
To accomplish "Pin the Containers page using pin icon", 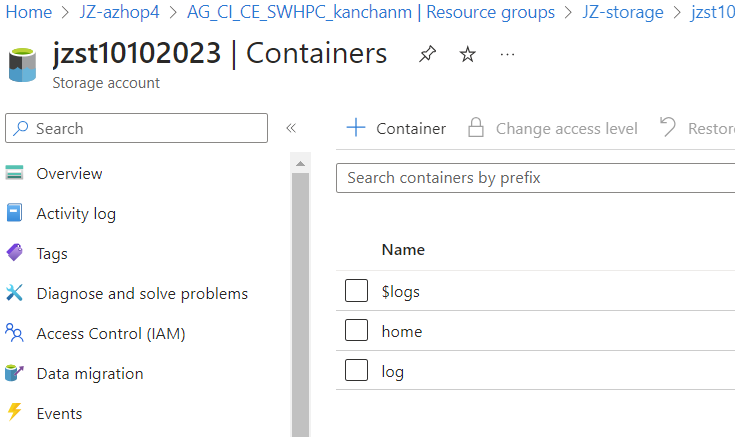I will 427,54.
